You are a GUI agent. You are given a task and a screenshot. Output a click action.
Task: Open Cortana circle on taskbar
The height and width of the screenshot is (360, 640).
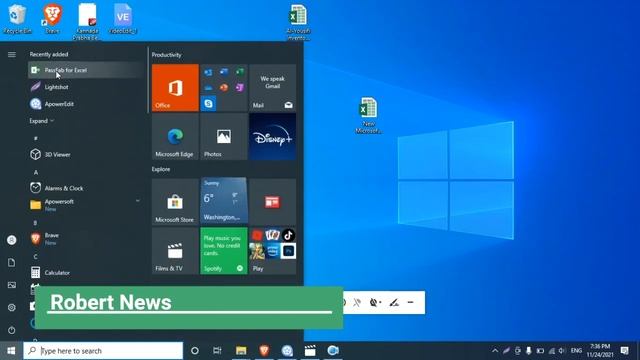(195, 351)
